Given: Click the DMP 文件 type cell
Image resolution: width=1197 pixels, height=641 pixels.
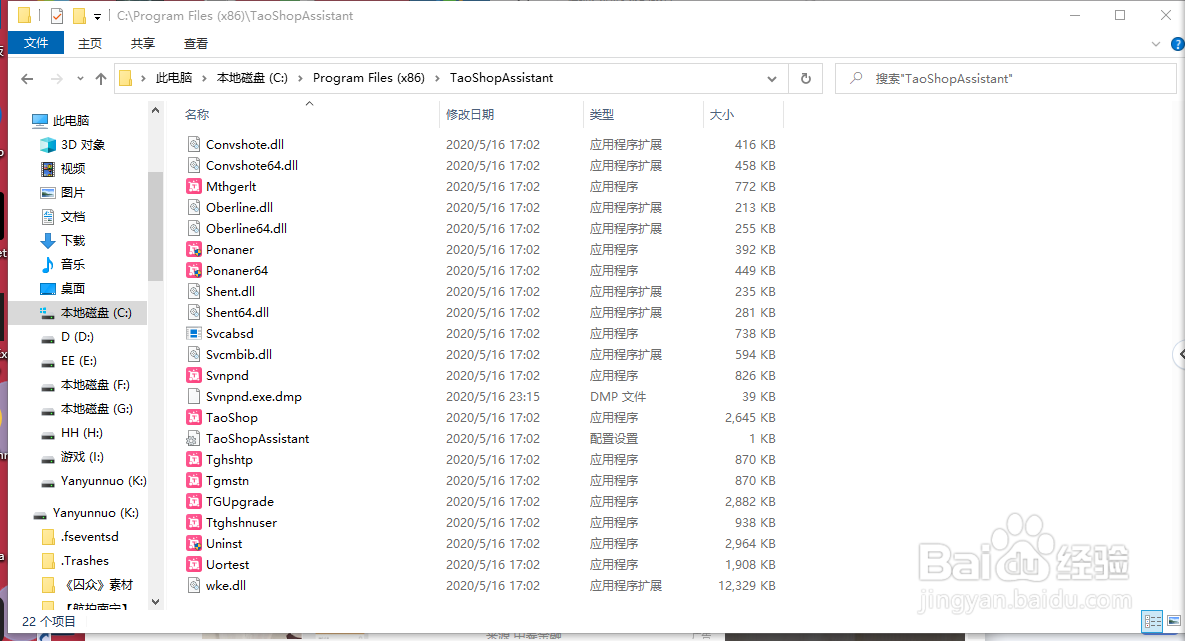Looking at the screenshot, I should (618, 397).
